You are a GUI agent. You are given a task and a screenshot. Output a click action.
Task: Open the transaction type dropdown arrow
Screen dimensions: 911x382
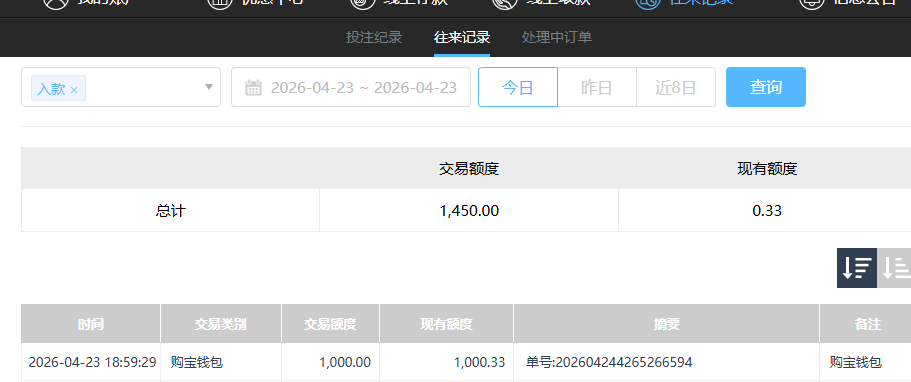pos(209,87)
